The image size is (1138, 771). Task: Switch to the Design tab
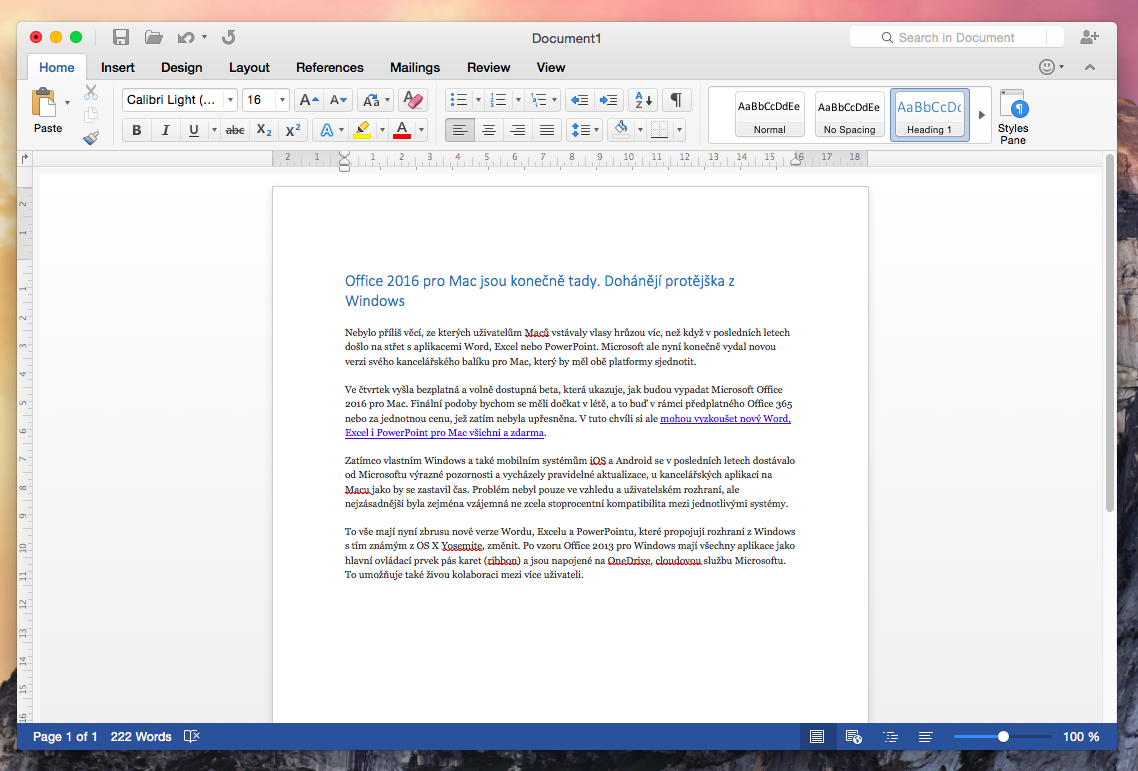pyautogui.click(x=181, y=68)
